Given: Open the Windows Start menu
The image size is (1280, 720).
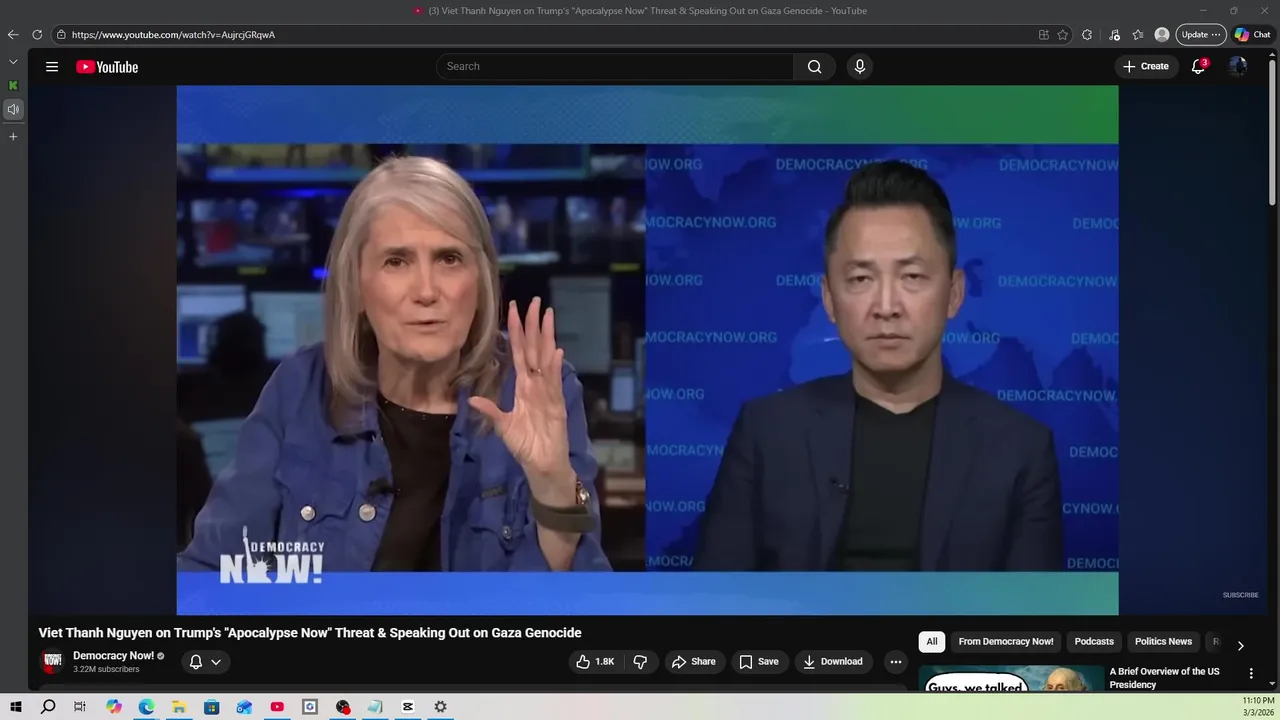Looking at the screenshot, I should click(16, 707).
